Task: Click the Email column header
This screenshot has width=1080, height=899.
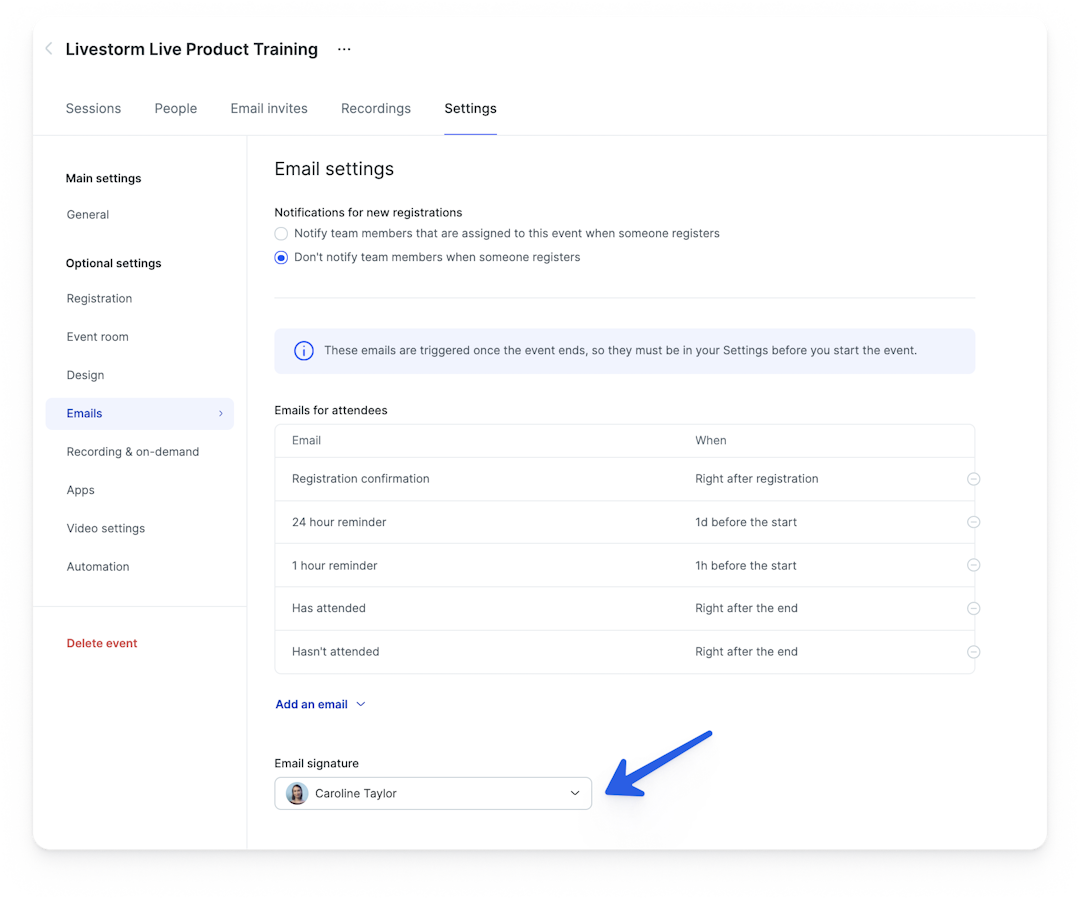Action: click(307, 440)
